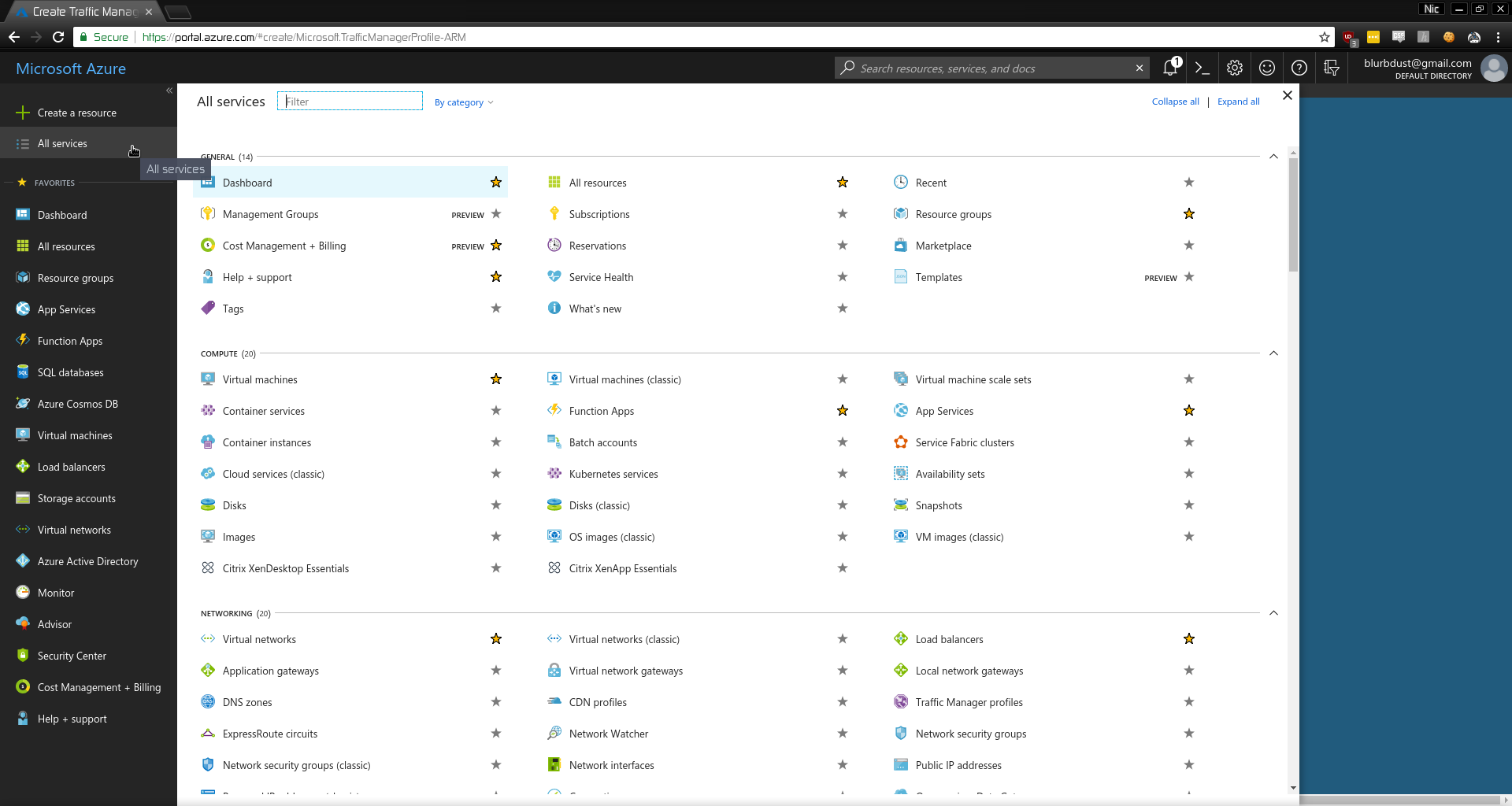Viewport: 1512px width, 806px height.
Task: Open Create a resource in sidebar
Action: pyautogui.click(x=88, y=113)
